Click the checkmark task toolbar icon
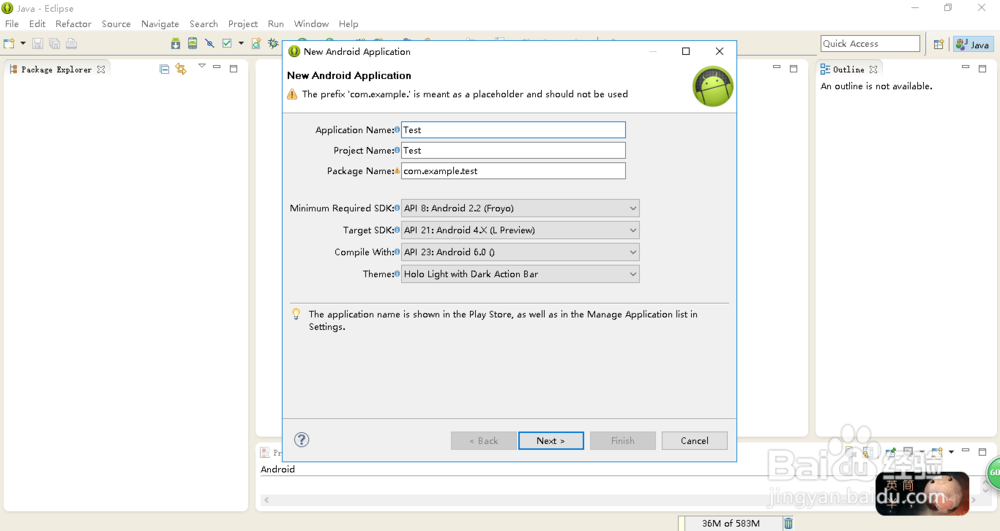The height and width of the screenshot is (531, 1000). pyautogui.click(x=227, y=43)
